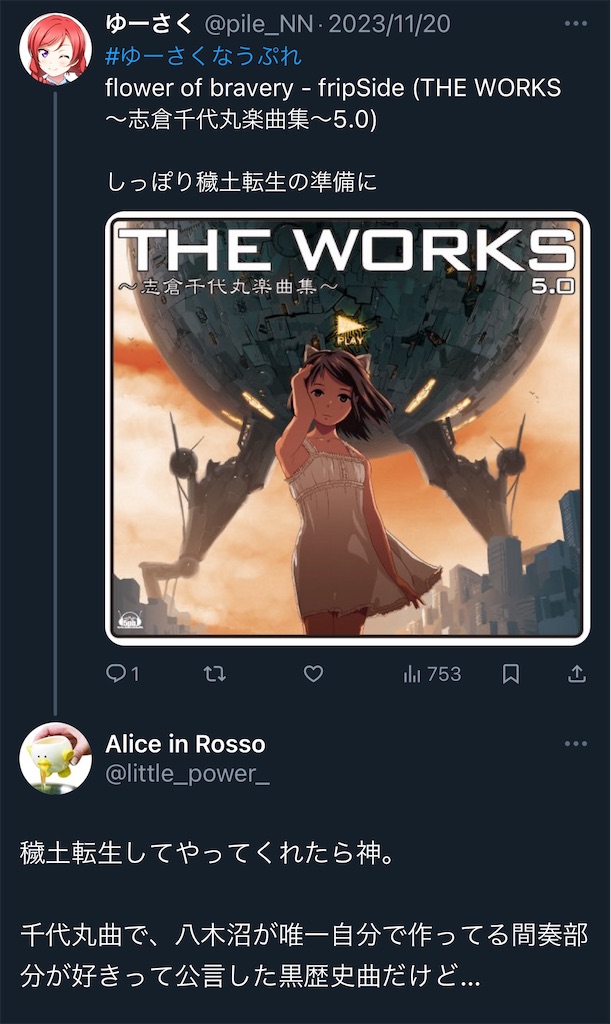Tap the Alice in Rosso display name
This screenshot has height=1024, width=611.
185,744
